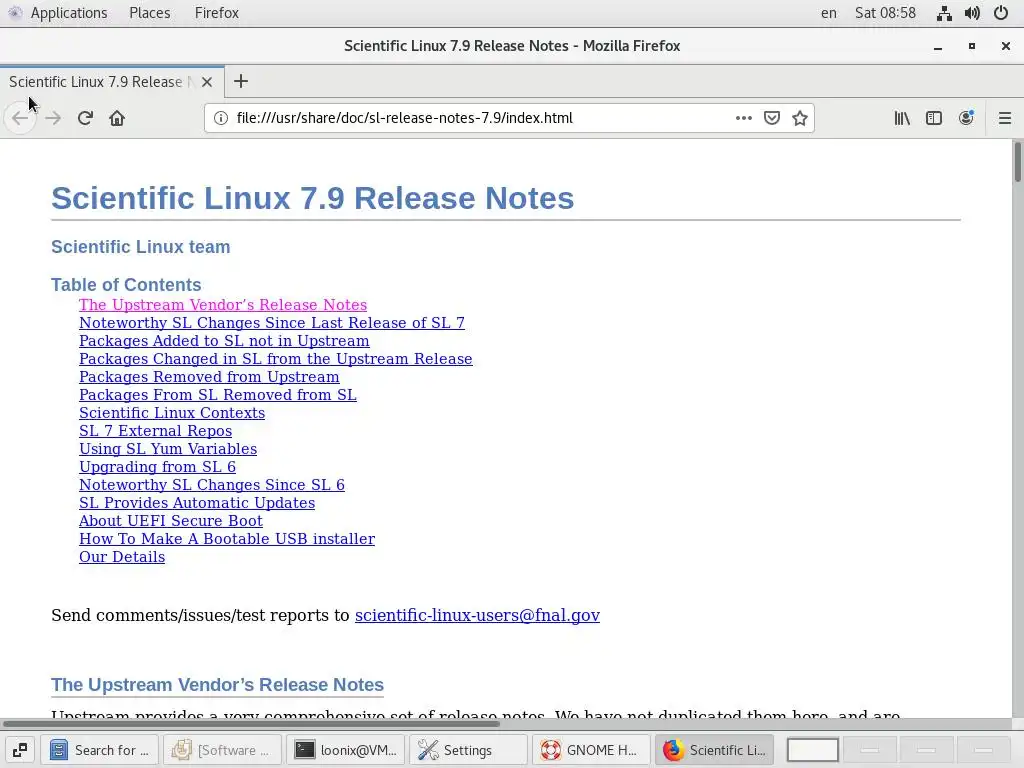The height and width of the screenshot is (768, 1024).
Task: Open the Library view history and bookmarks
Action: 902,118
